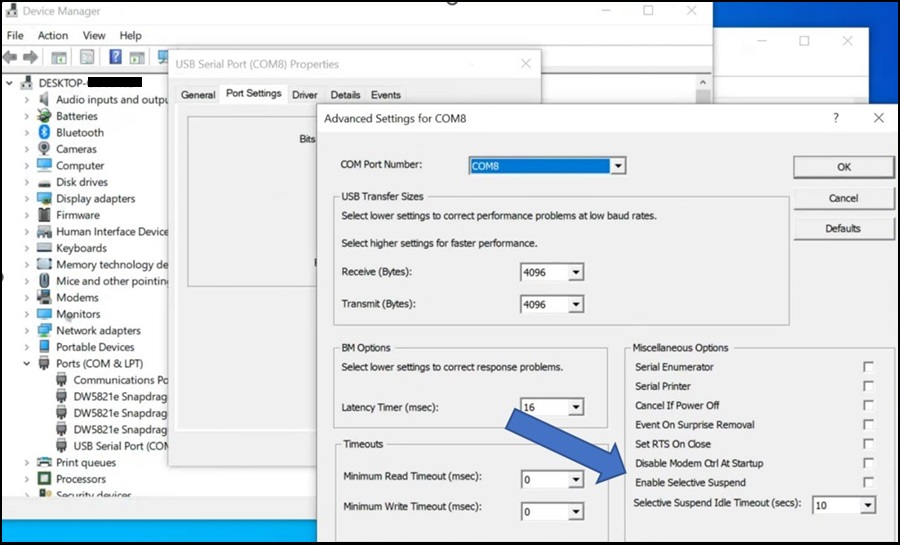Click the Print queues icon

click(x=44, y=463)
